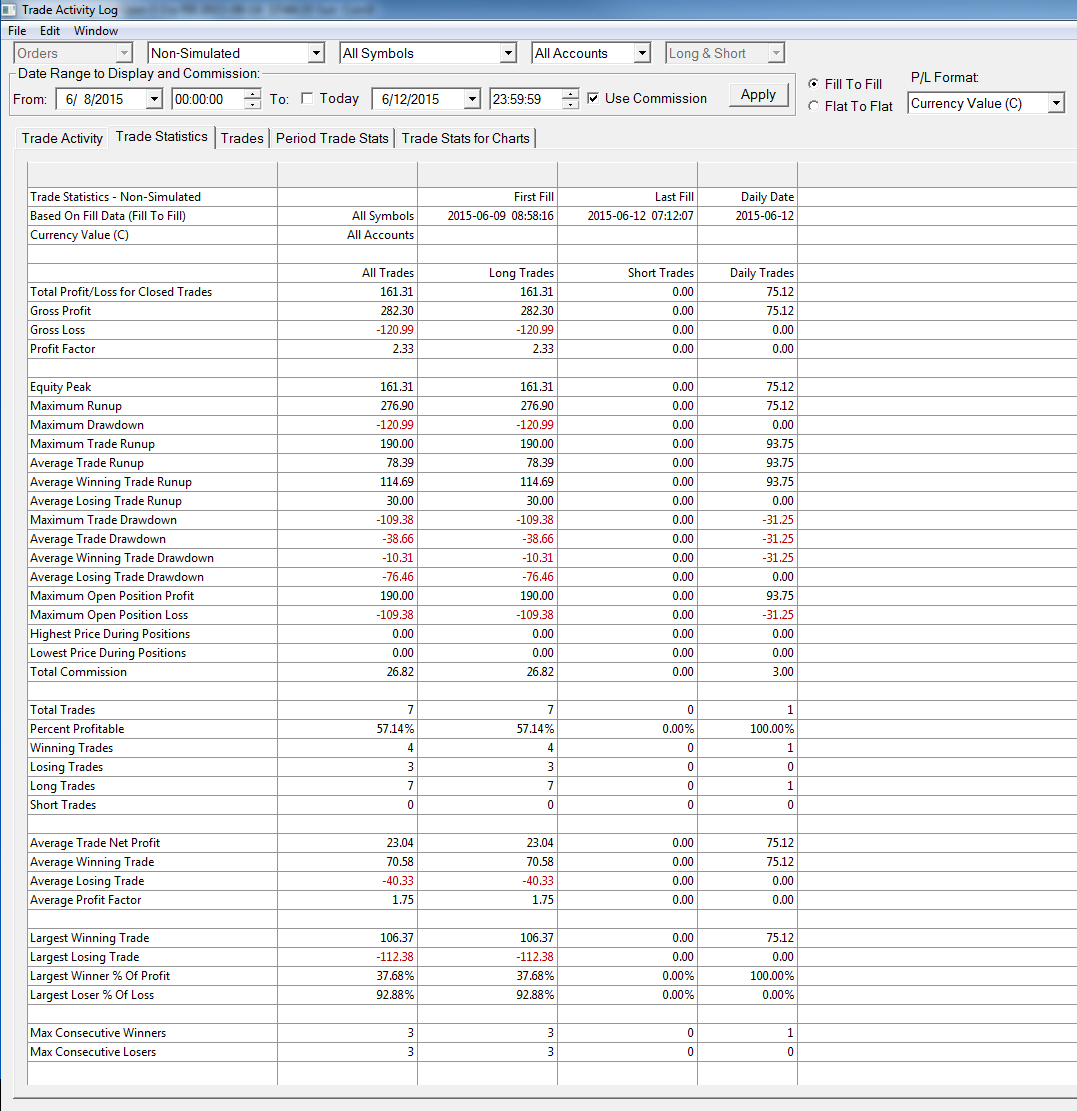
Task: Click the 'Short Trades' column header
Action: tap(661, 273)
